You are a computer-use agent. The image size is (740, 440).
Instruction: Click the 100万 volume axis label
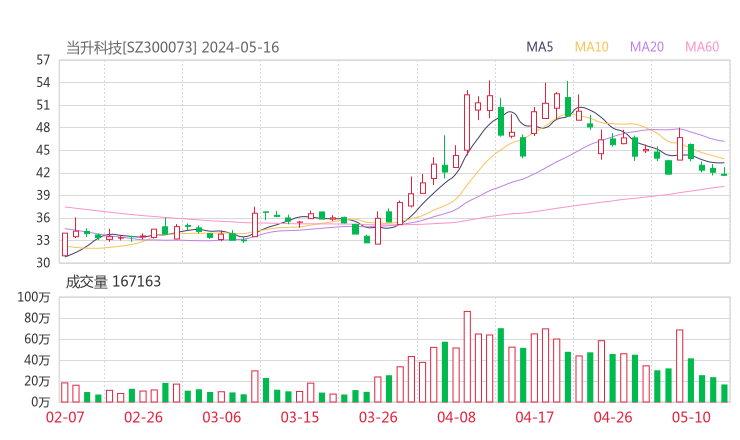pos(34,297)
